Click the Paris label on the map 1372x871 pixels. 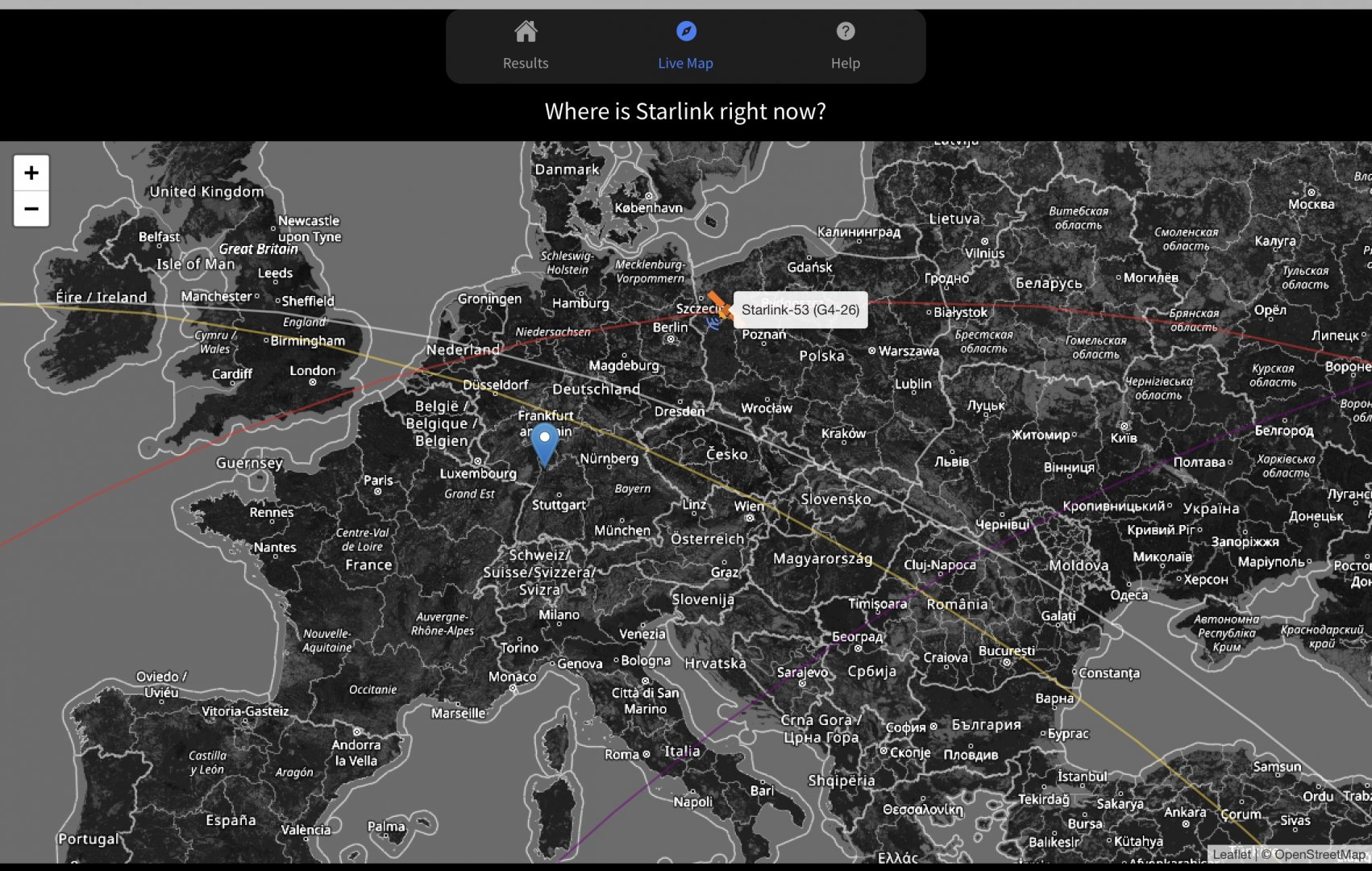coord(378,480)
